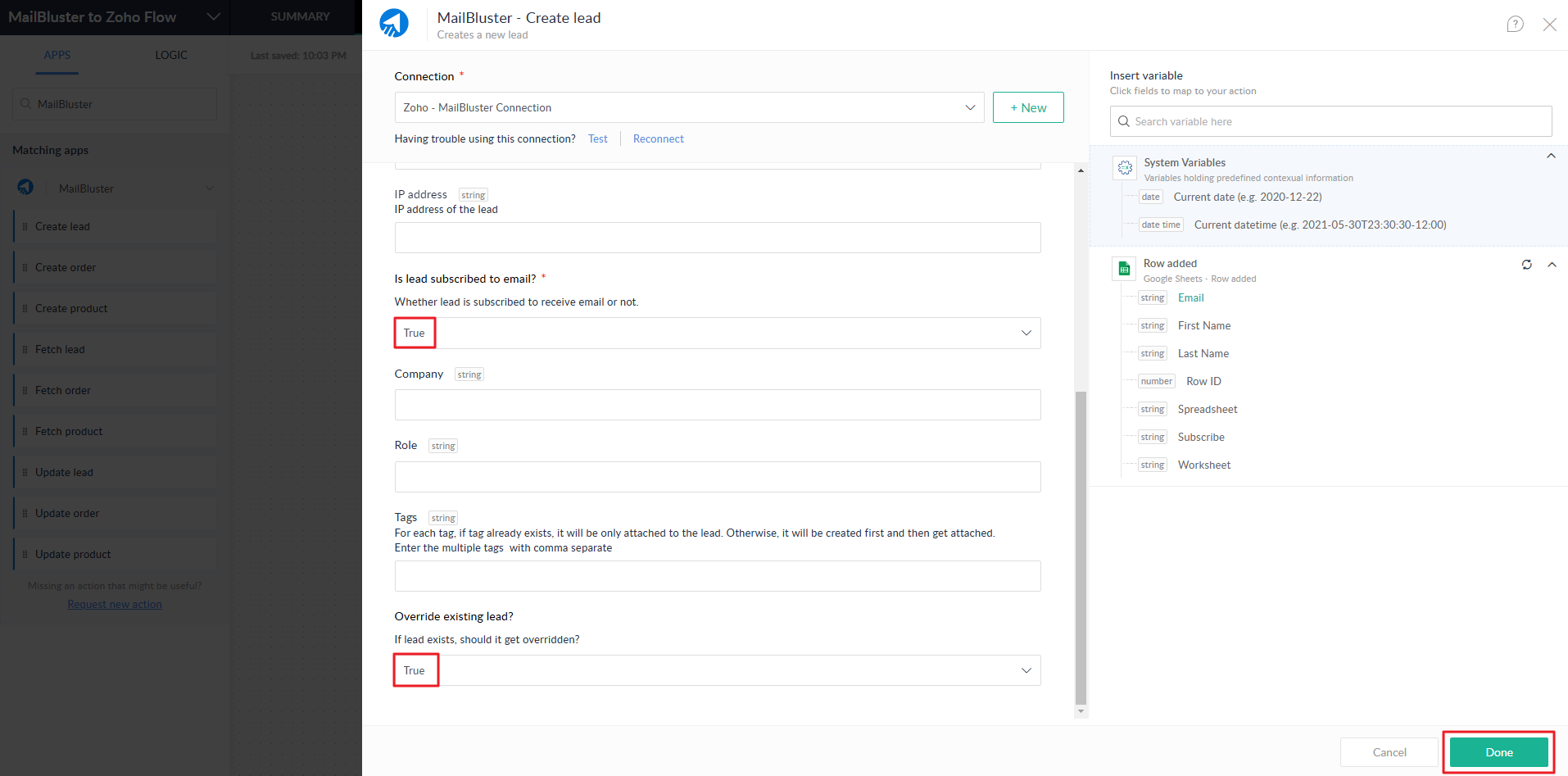This screenshot has width=1568, height=776.
Task: Open the help question mark icon
Action: [x=1515, y=25]
